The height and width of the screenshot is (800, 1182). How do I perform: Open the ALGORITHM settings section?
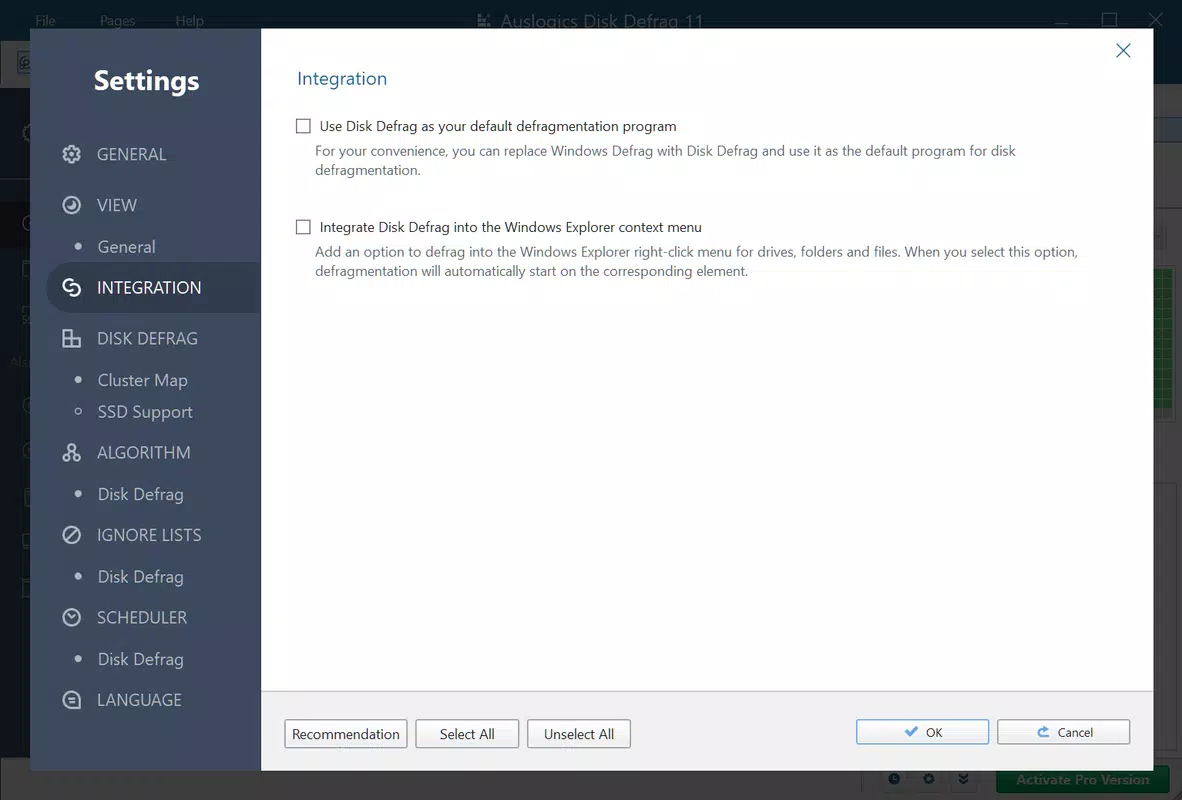tap(143, 452)
